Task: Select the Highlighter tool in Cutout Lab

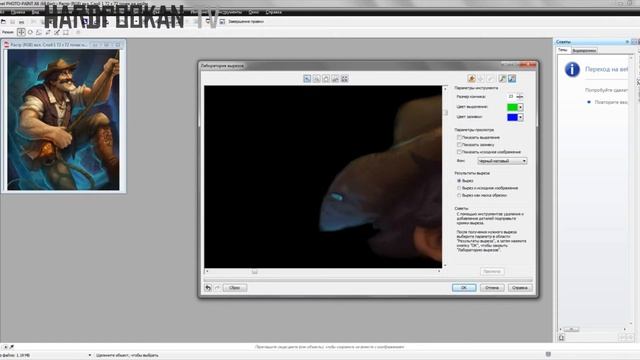Action: click(x=471, y=78)
